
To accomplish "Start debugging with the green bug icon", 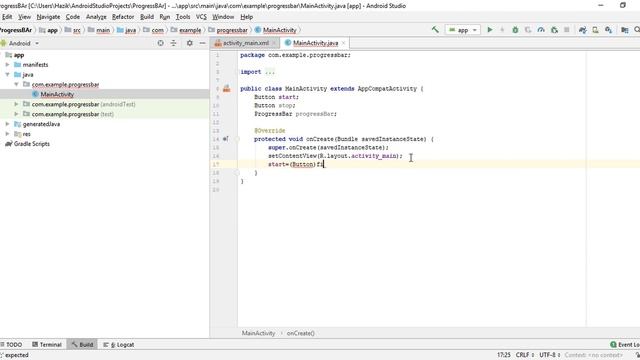I will (515, 30).
